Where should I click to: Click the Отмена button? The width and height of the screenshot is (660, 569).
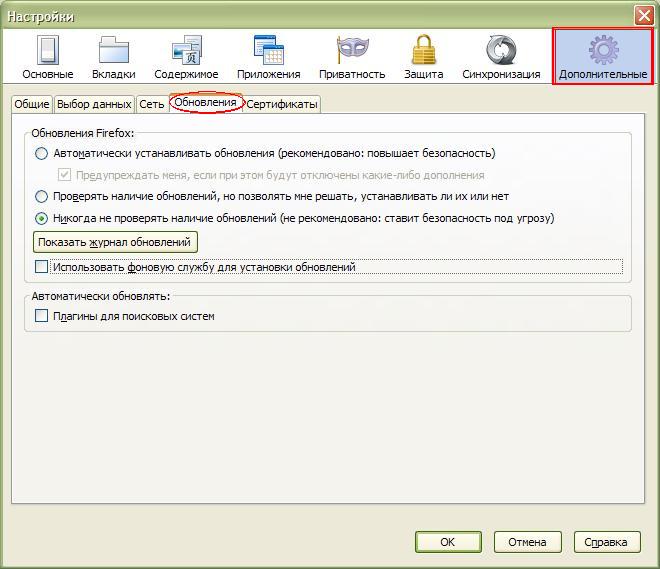coord(527,542)
